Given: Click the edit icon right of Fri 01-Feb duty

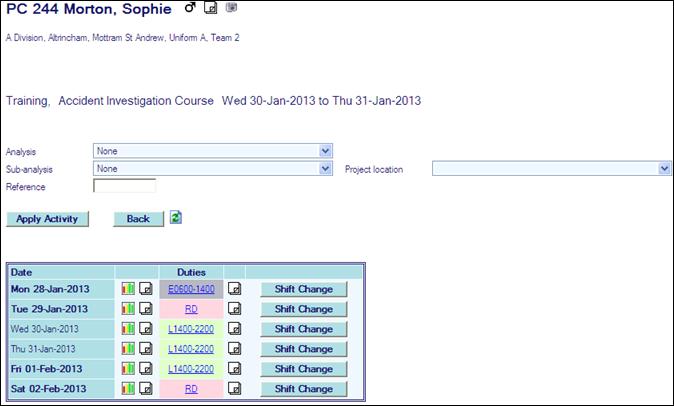Looking at the screenshot, I should [x=235, y=369].
